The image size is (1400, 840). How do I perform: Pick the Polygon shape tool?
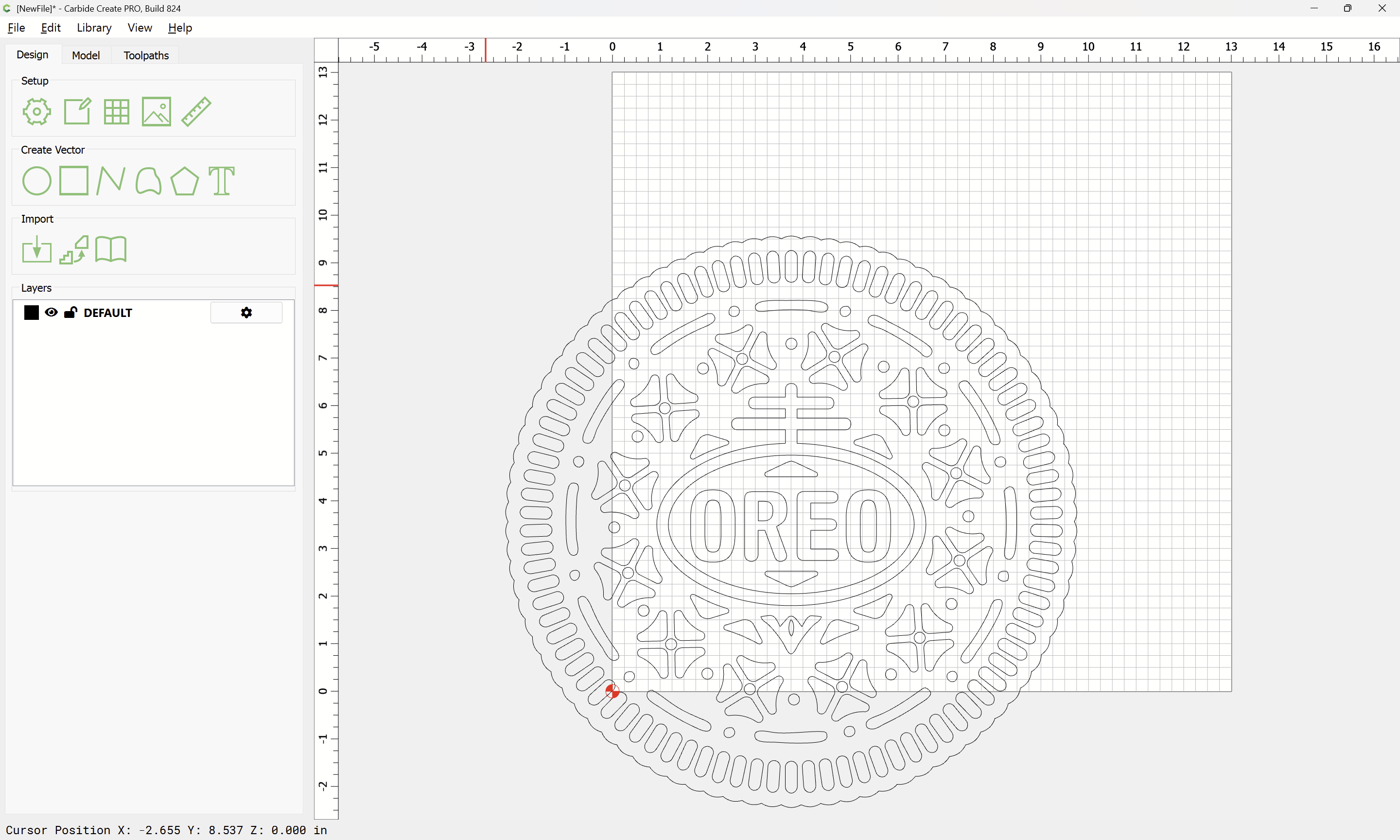184,181
